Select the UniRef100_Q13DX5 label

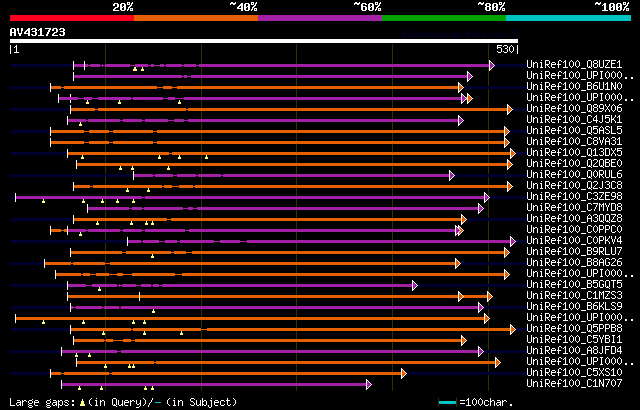pyautogui.click(x=574, y=153)
